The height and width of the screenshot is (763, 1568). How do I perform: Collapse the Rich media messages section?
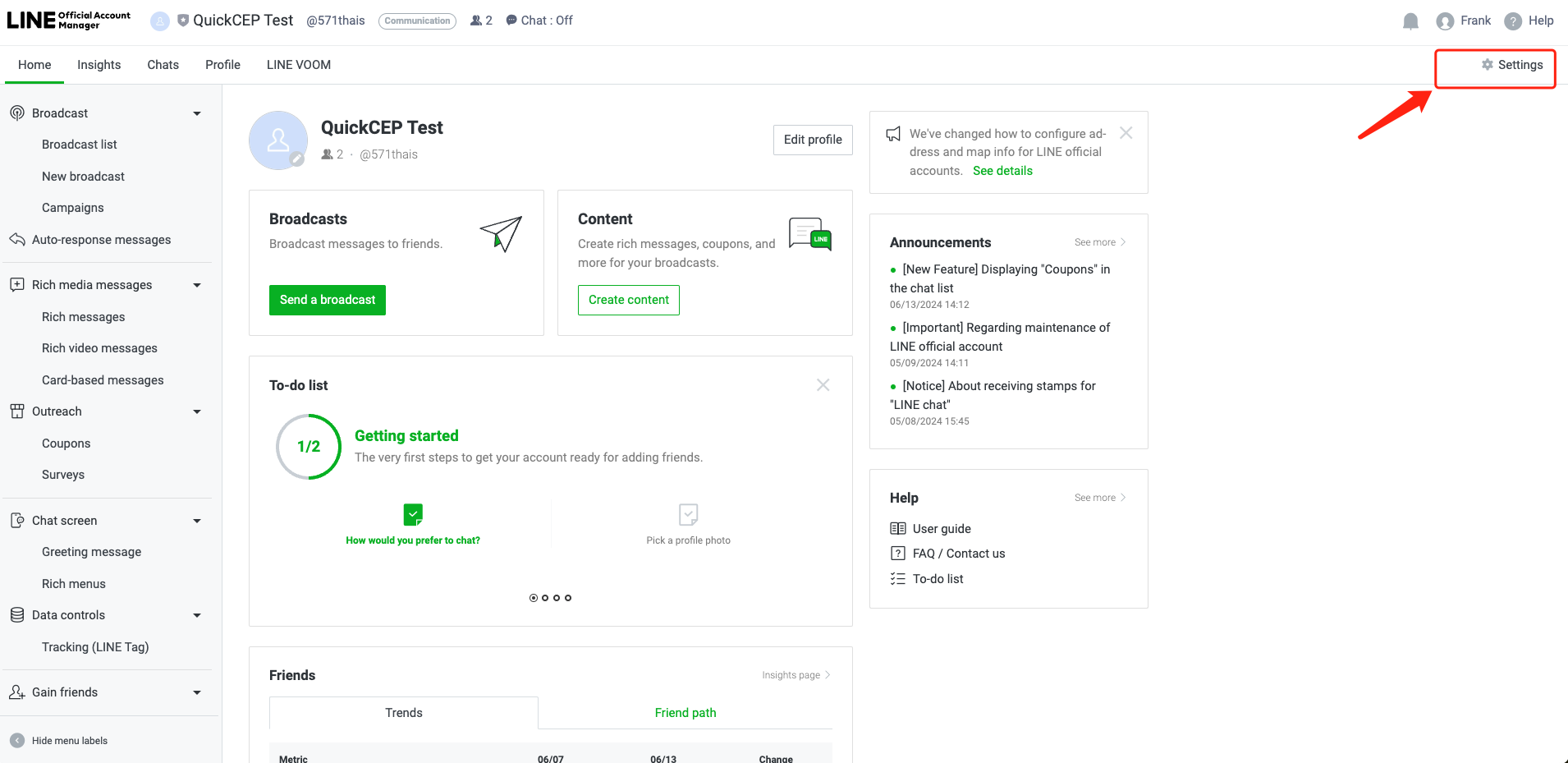(197, 285)
